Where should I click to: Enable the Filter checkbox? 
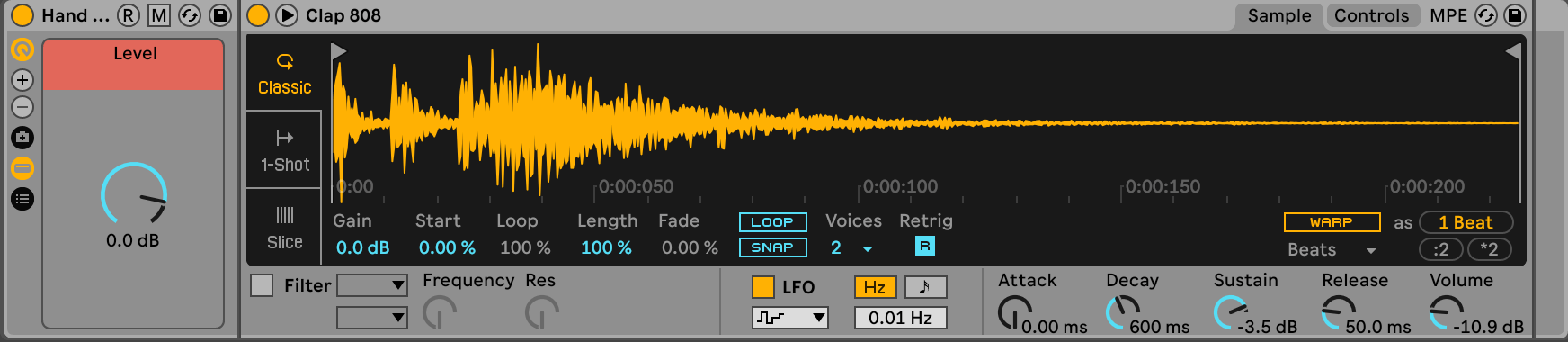coord(262,285)
